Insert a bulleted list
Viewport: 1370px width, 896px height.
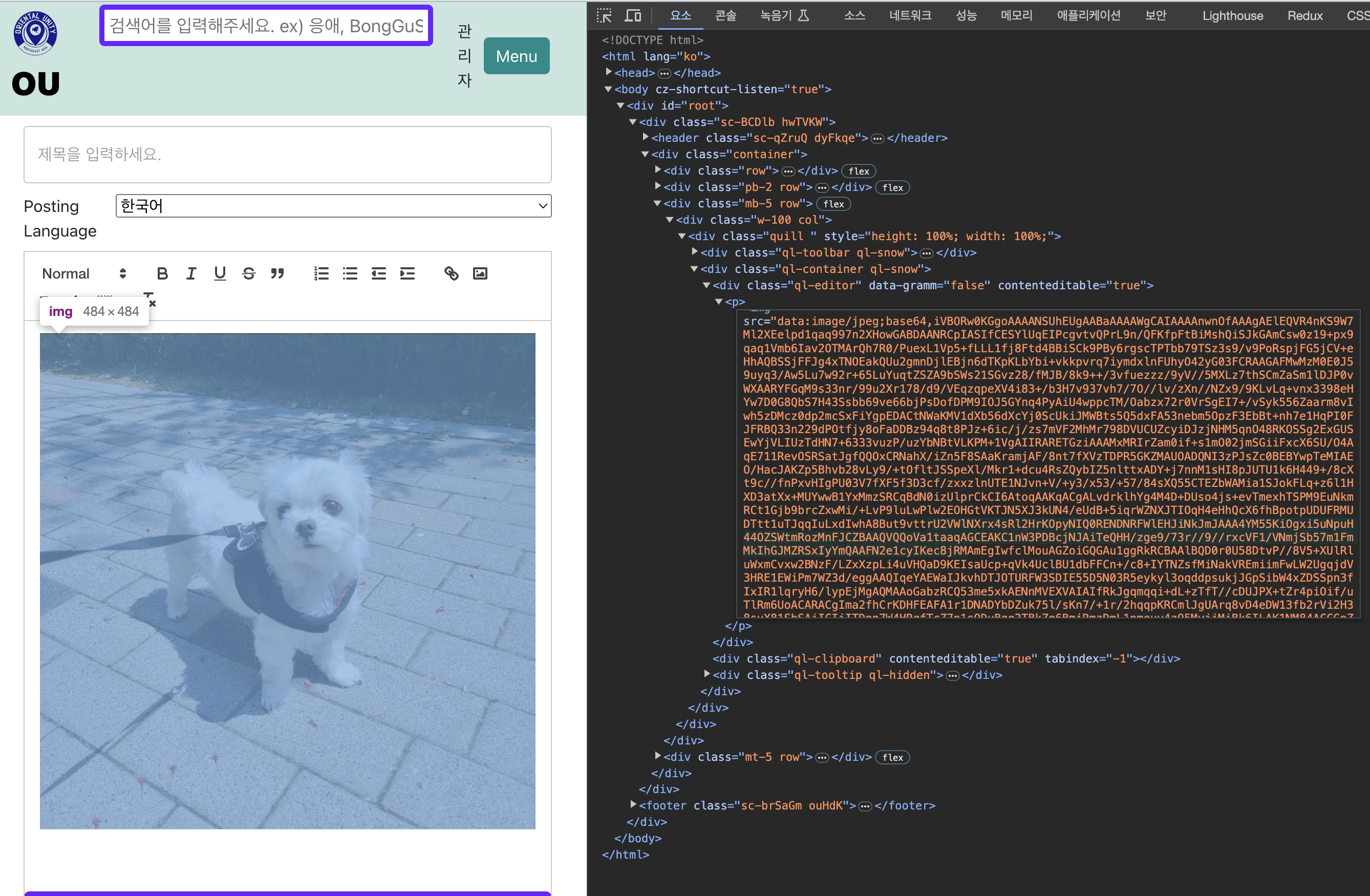(x=350, y=273)
